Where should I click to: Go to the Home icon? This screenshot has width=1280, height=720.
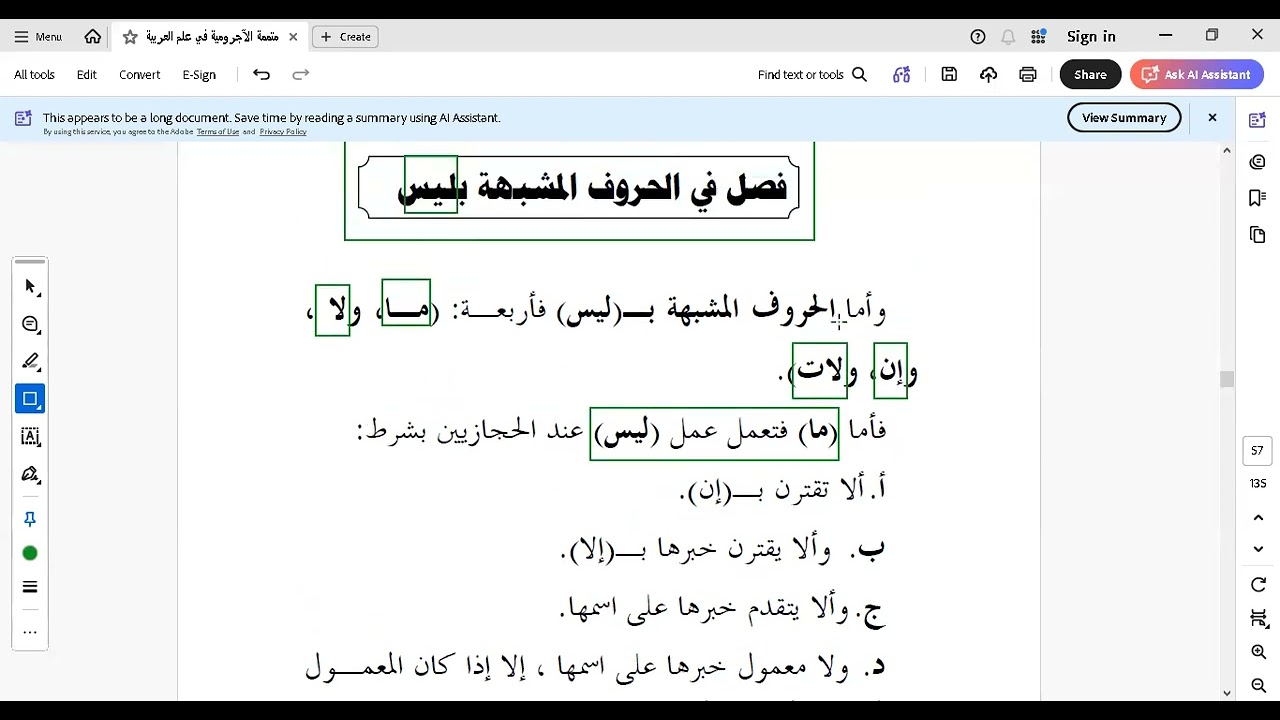pos(93,36)
